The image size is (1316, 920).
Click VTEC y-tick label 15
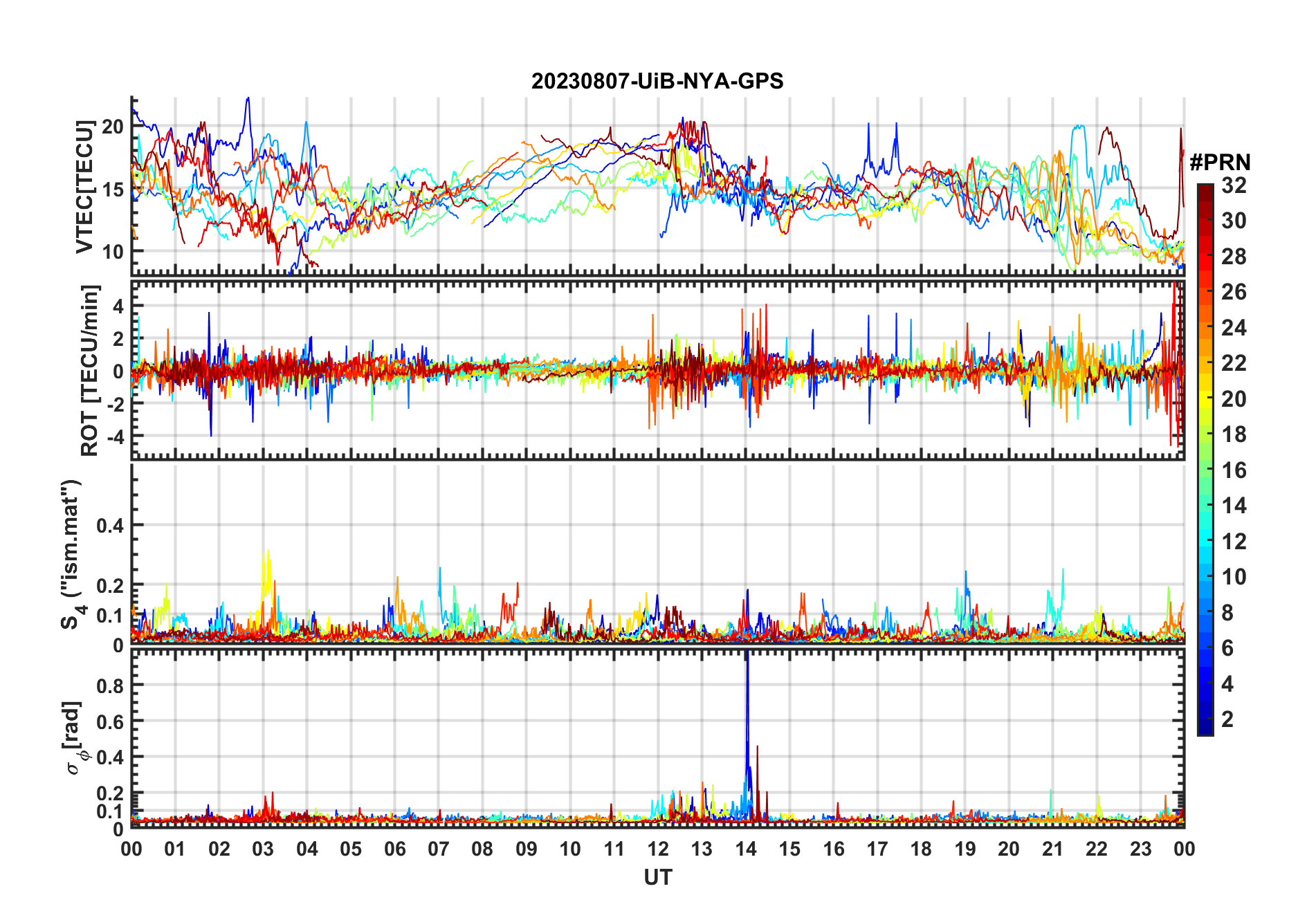[x=113, y=189]
